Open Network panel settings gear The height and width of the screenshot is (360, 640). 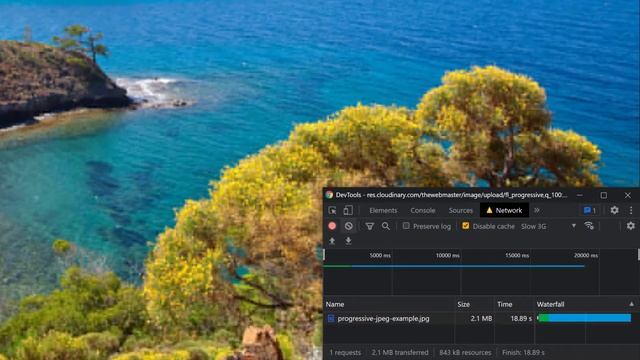click(631, 226)
